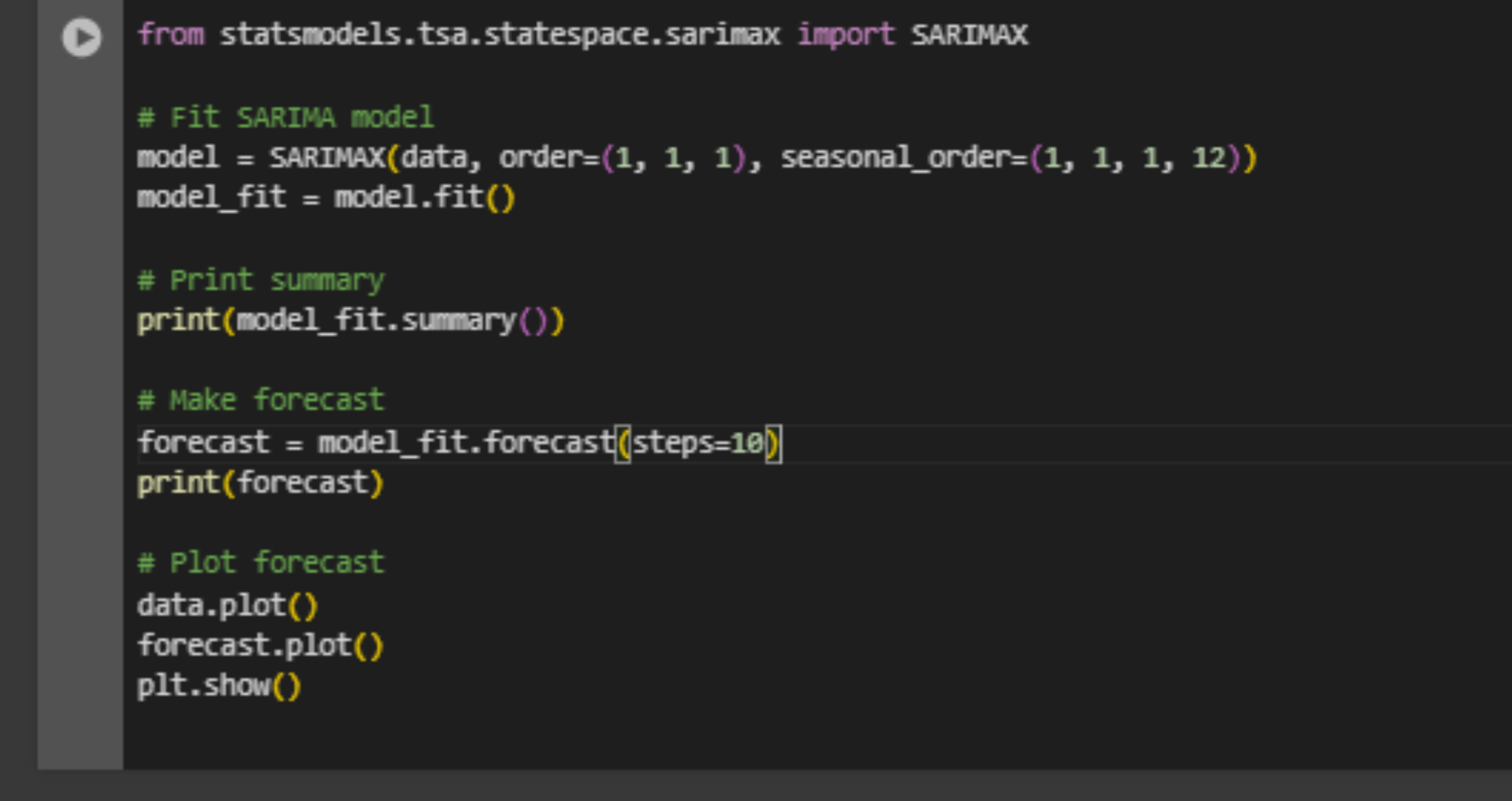Click steps=10 in the forecast call
Viewport: 1512px width, 801px height.
(697, 444)
